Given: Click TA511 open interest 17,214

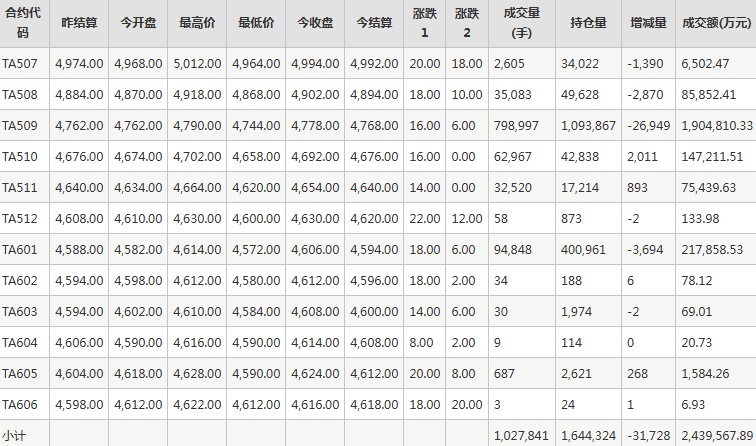Looking at the screenshot, I should tap(580, 188).
